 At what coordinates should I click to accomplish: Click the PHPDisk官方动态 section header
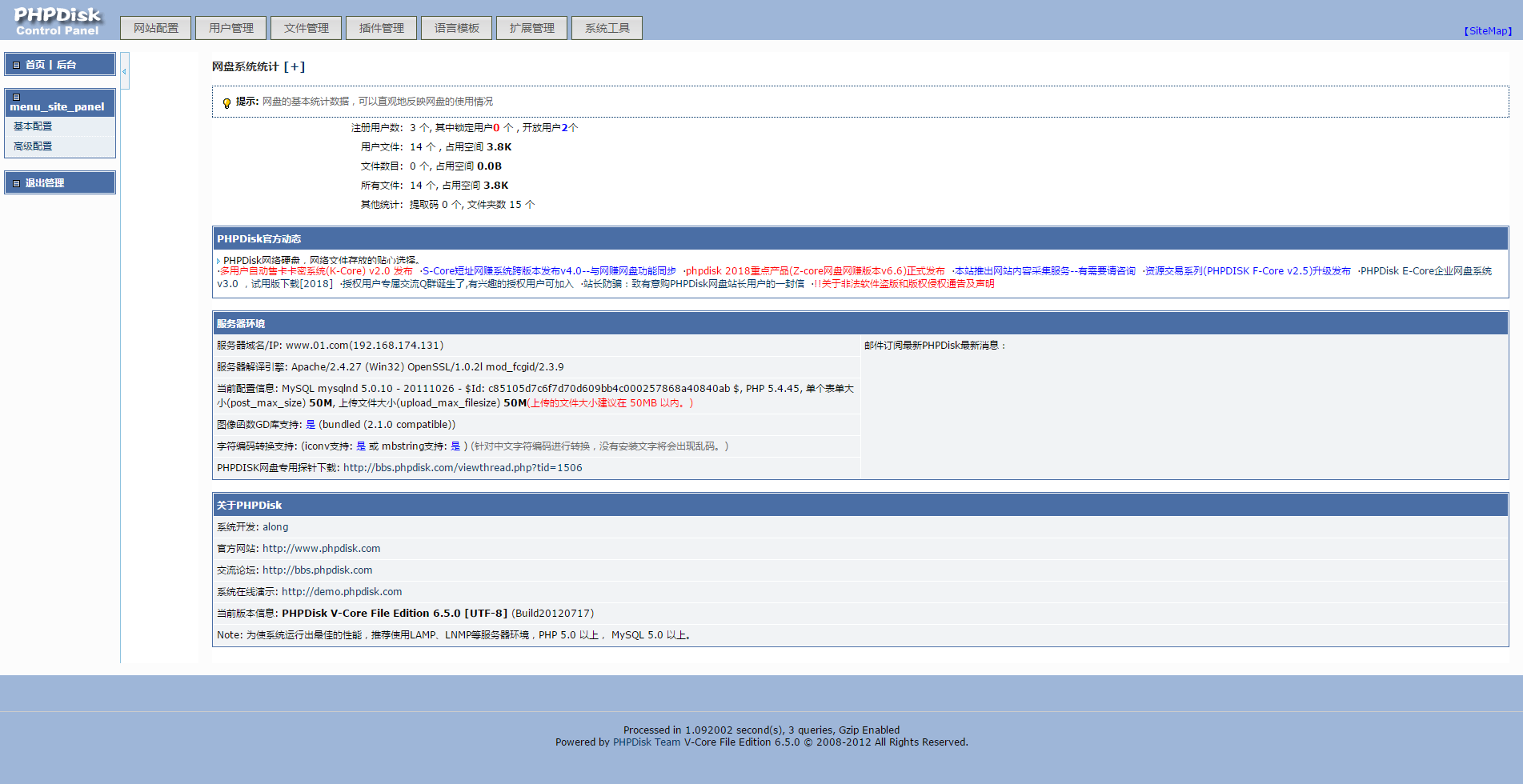pos(860,238)
